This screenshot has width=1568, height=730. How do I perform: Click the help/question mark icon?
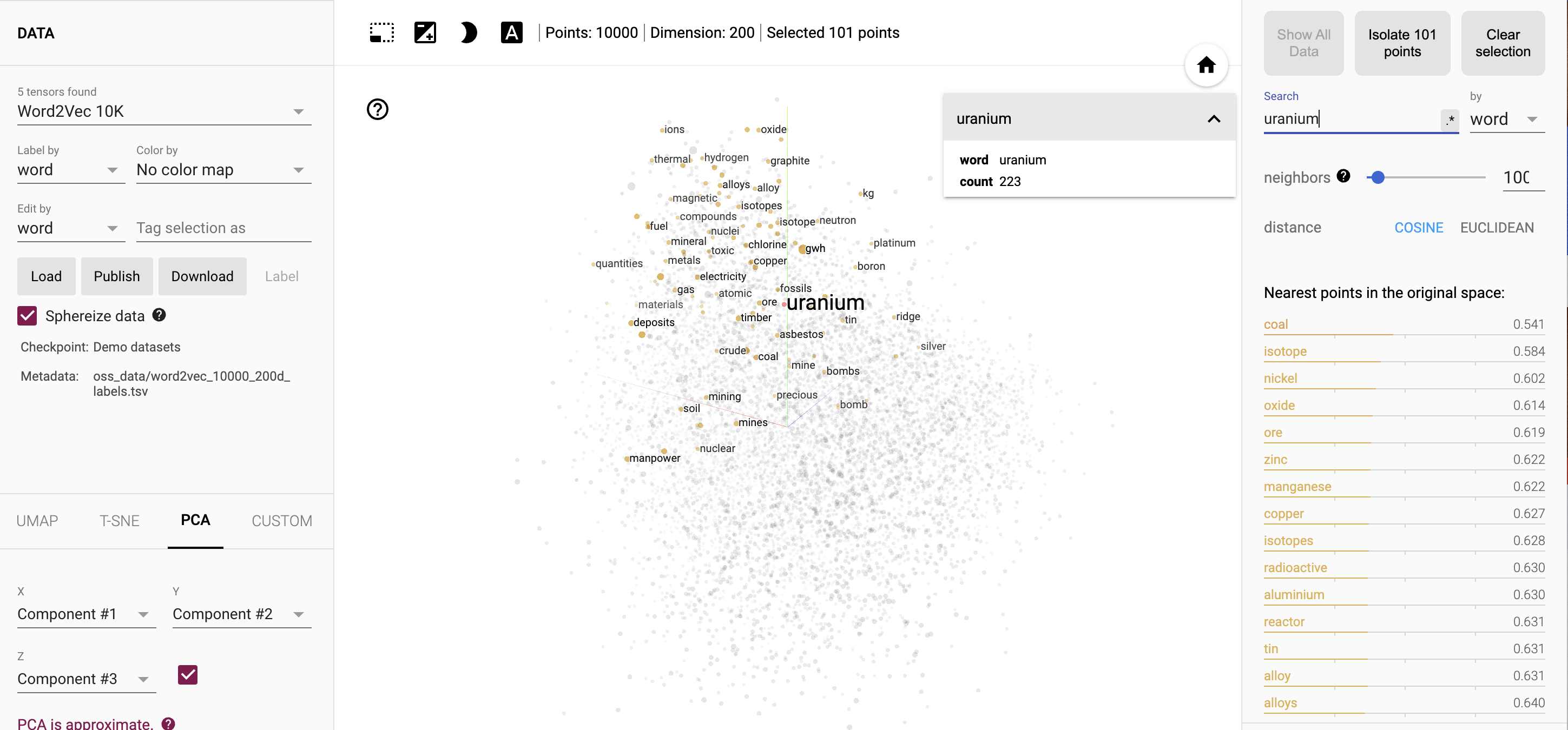click(x=378, y=109)
